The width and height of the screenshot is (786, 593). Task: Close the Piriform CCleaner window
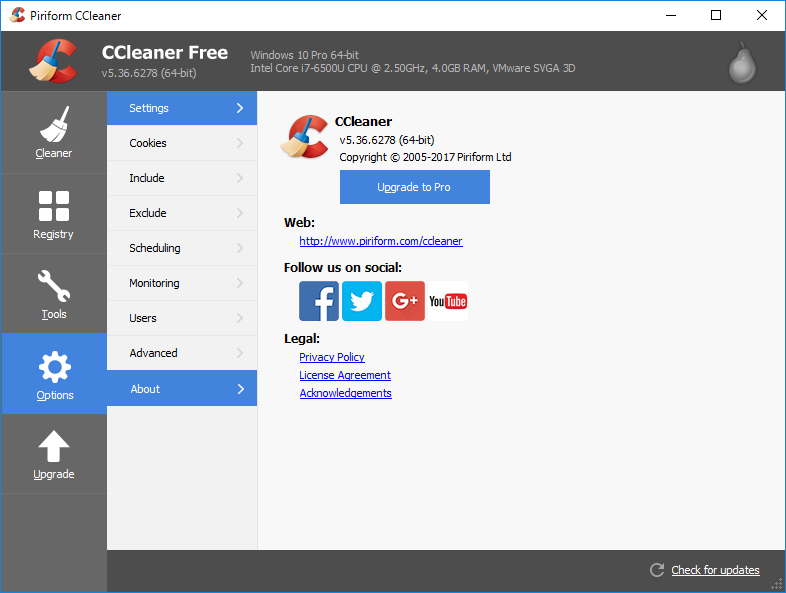click(762, 15)
